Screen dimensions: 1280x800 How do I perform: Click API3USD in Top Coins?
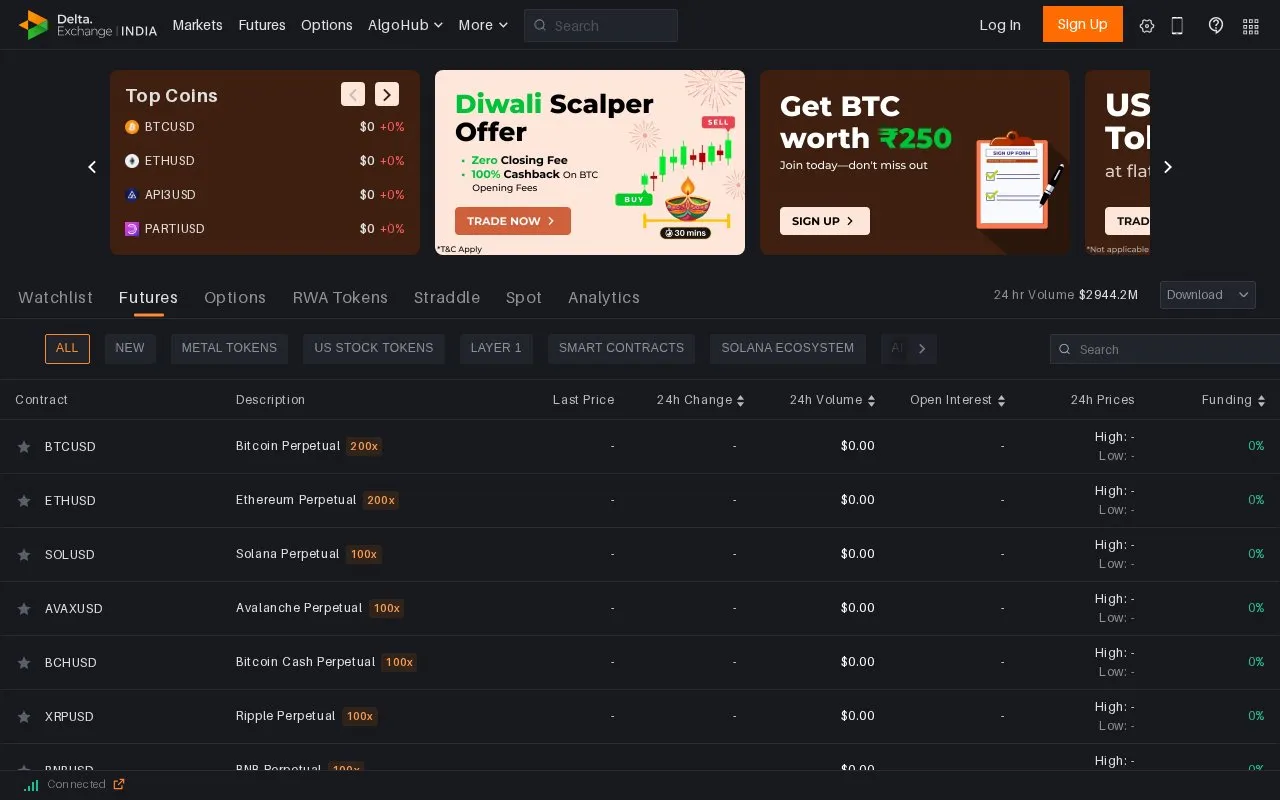point(170,195)
